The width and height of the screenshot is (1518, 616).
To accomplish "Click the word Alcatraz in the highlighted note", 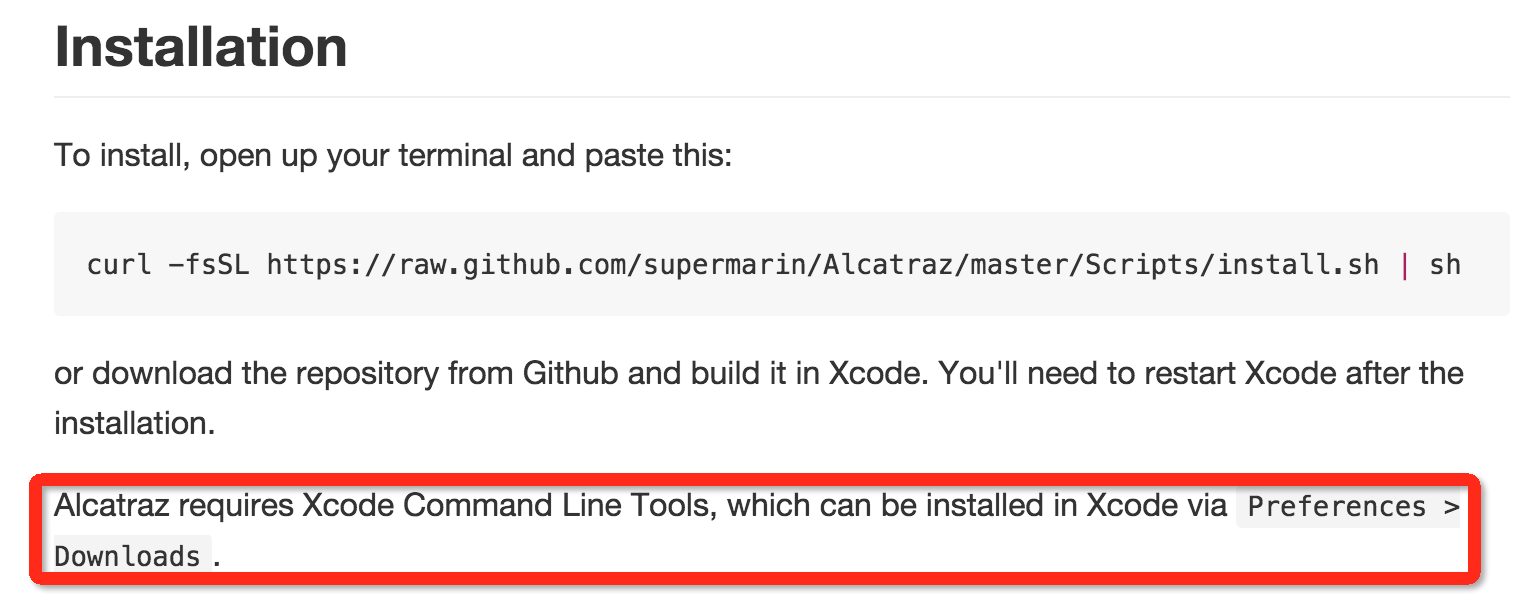I will click(110, 506).
